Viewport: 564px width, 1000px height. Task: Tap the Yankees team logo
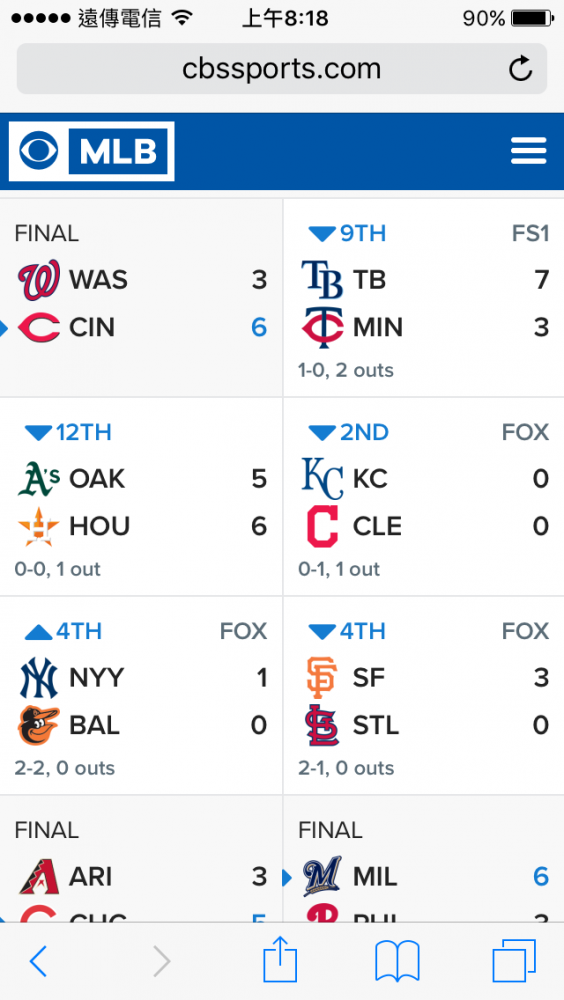39,678
